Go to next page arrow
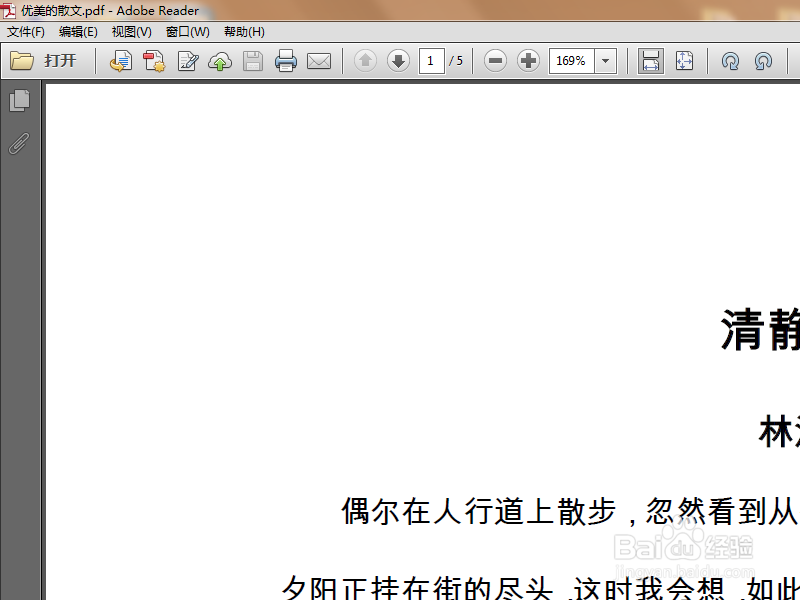The width and height of the screenshot is (800, 600). pyautogui.click(x=398, y=61)
